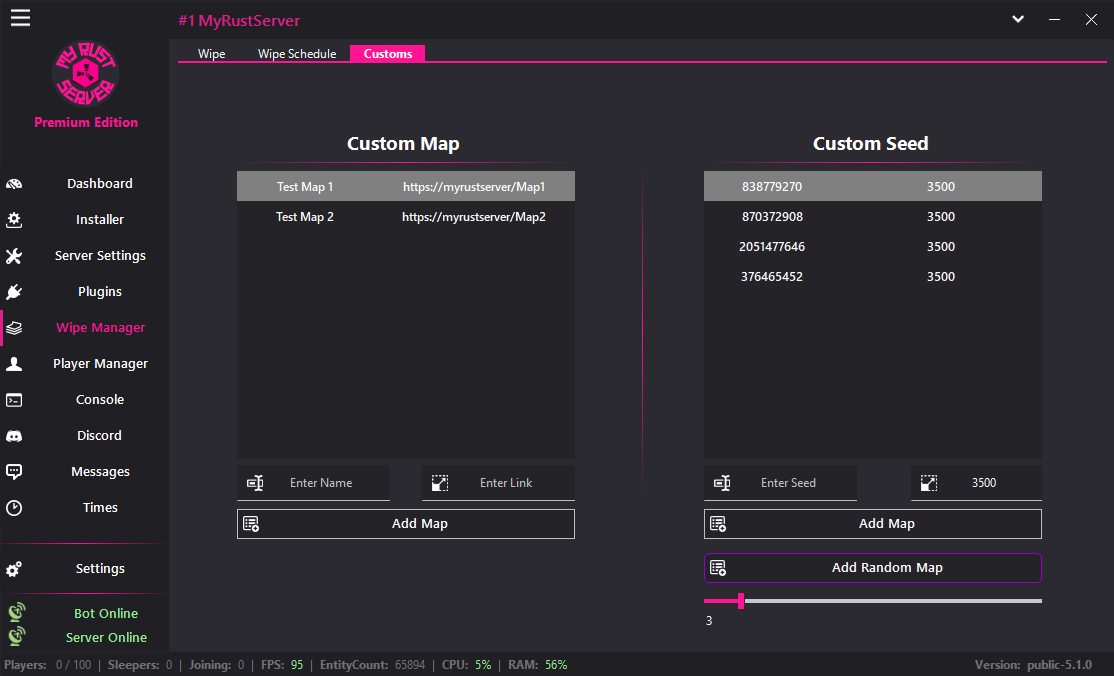Open the Wipe Schedule tab
The width and height of the screenshot is (1114, 676).
pos(296,54)
